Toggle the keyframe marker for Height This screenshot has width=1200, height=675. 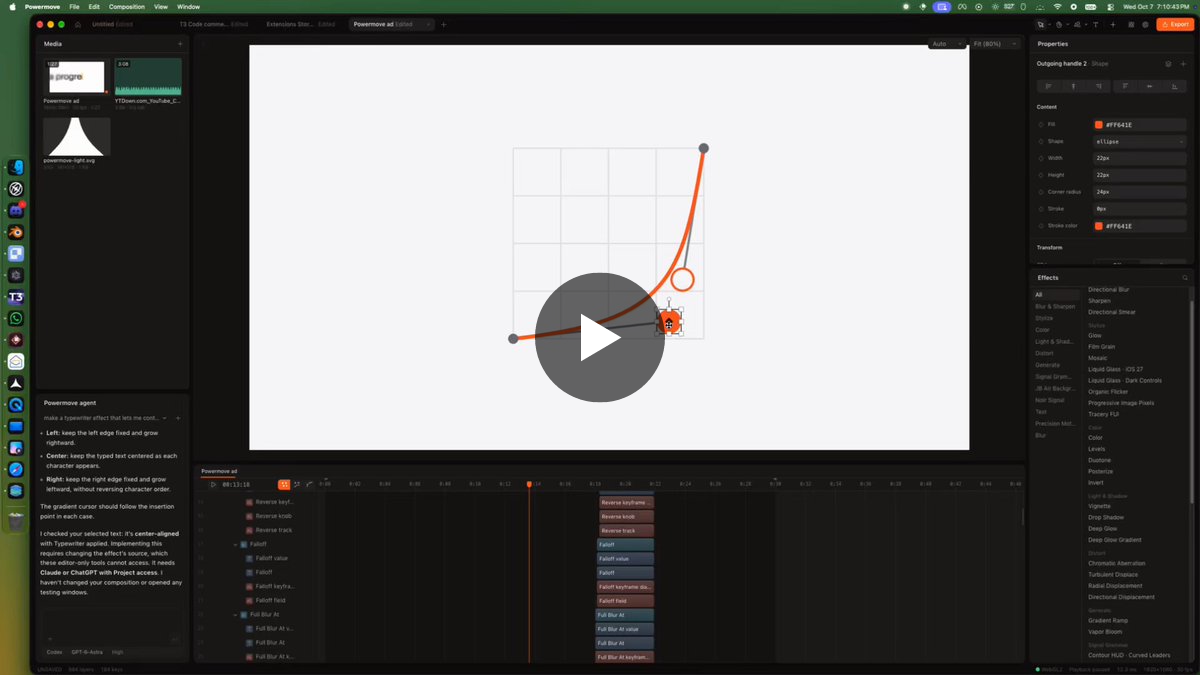(1040, 175)
